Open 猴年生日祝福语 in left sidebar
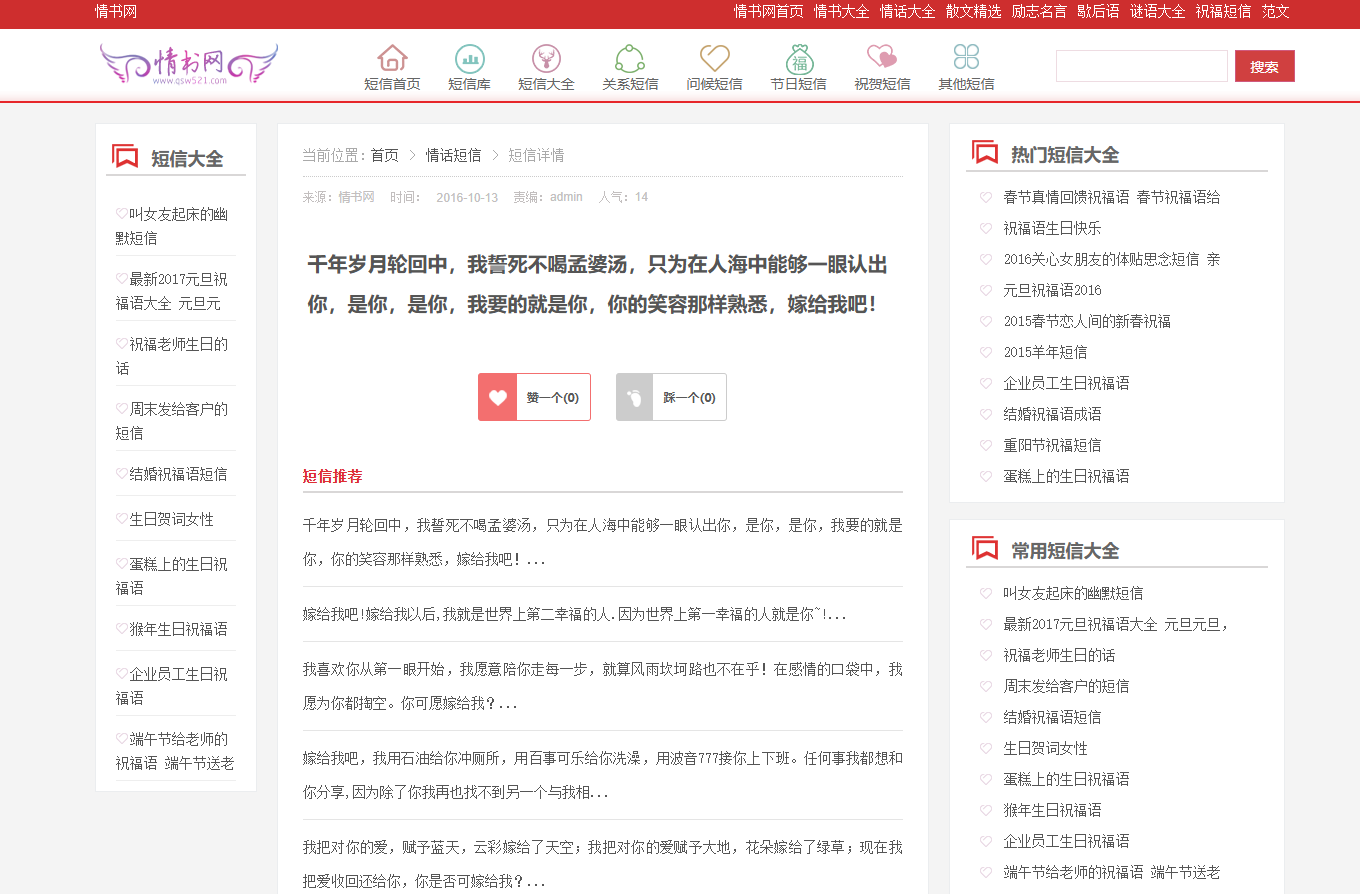 (x=178, y=629)
